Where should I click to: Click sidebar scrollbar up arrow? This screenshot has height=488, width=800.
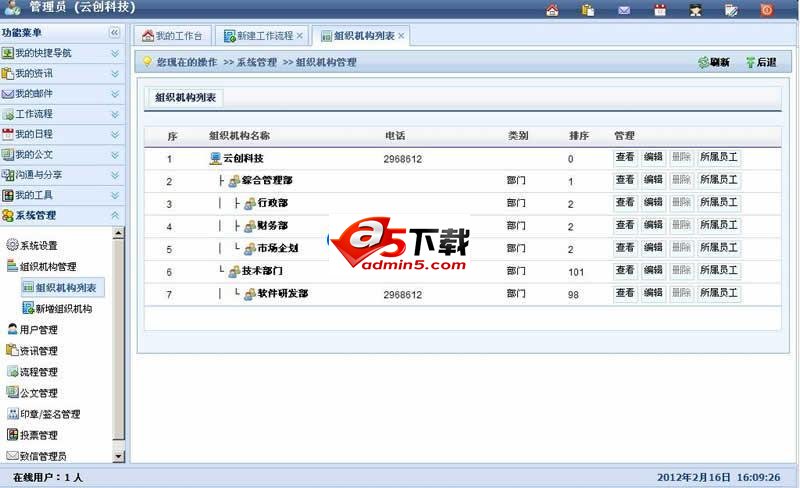click(x=118, y=233)
